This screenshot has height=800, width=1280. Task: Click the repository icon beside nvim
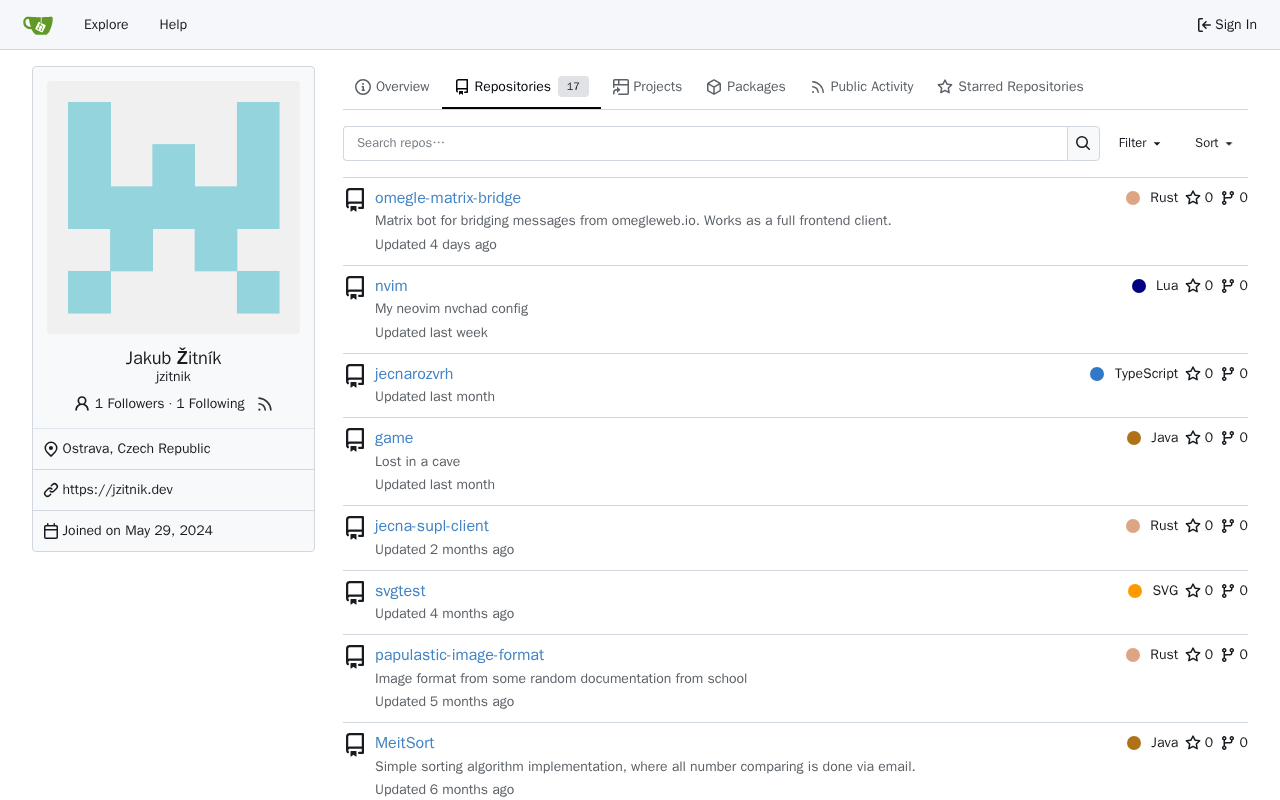pyautogui.click(x=355, y=288)
